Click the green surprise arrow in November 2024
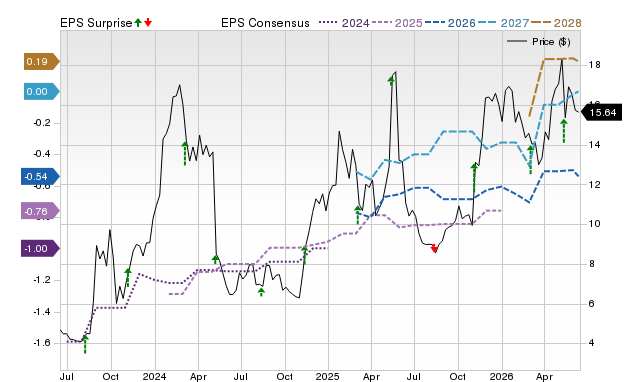Image resolution: width=640 pixels, height=382 pixels. [304, 255]
